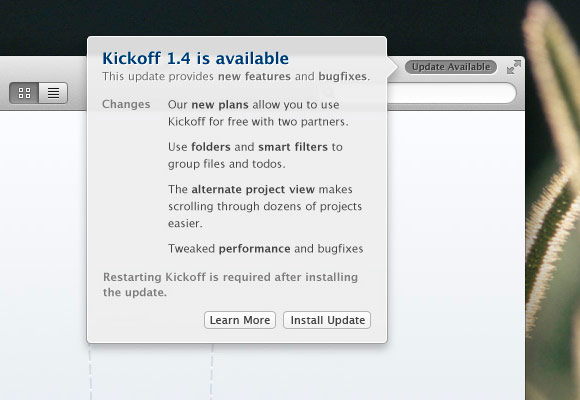This screenshot has height=400, width=580.
Task: Click the 'Kickoff 1.4 is available' heading
Action: tap(195, 58)
